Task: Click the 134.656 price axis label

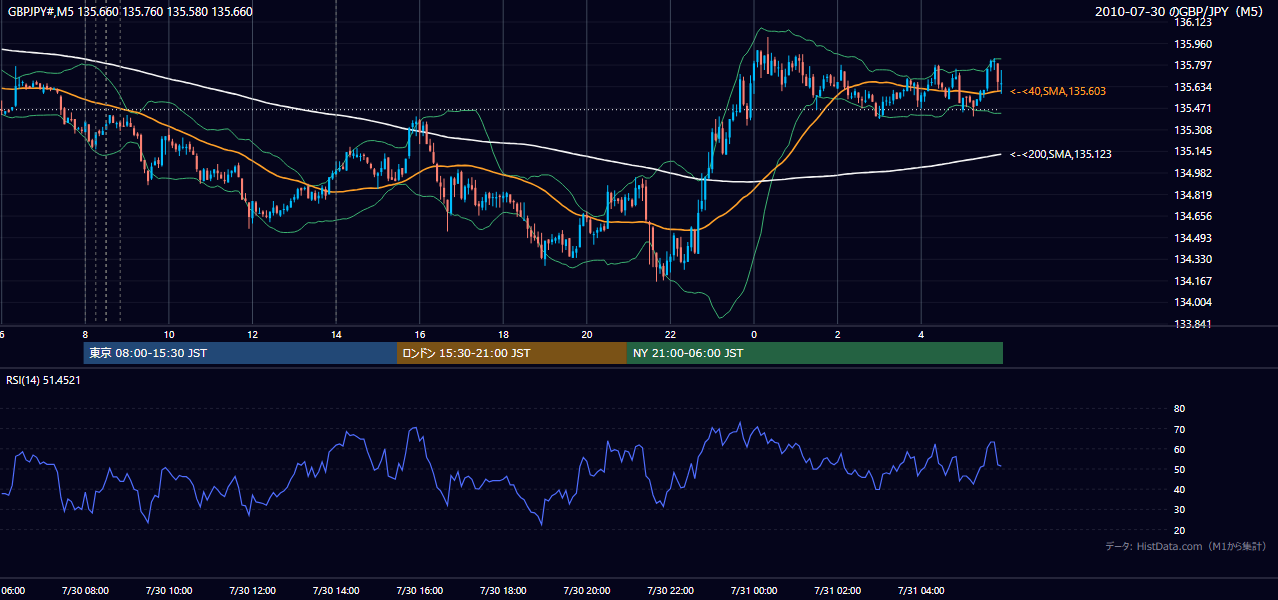Action: coord(1192,216)
